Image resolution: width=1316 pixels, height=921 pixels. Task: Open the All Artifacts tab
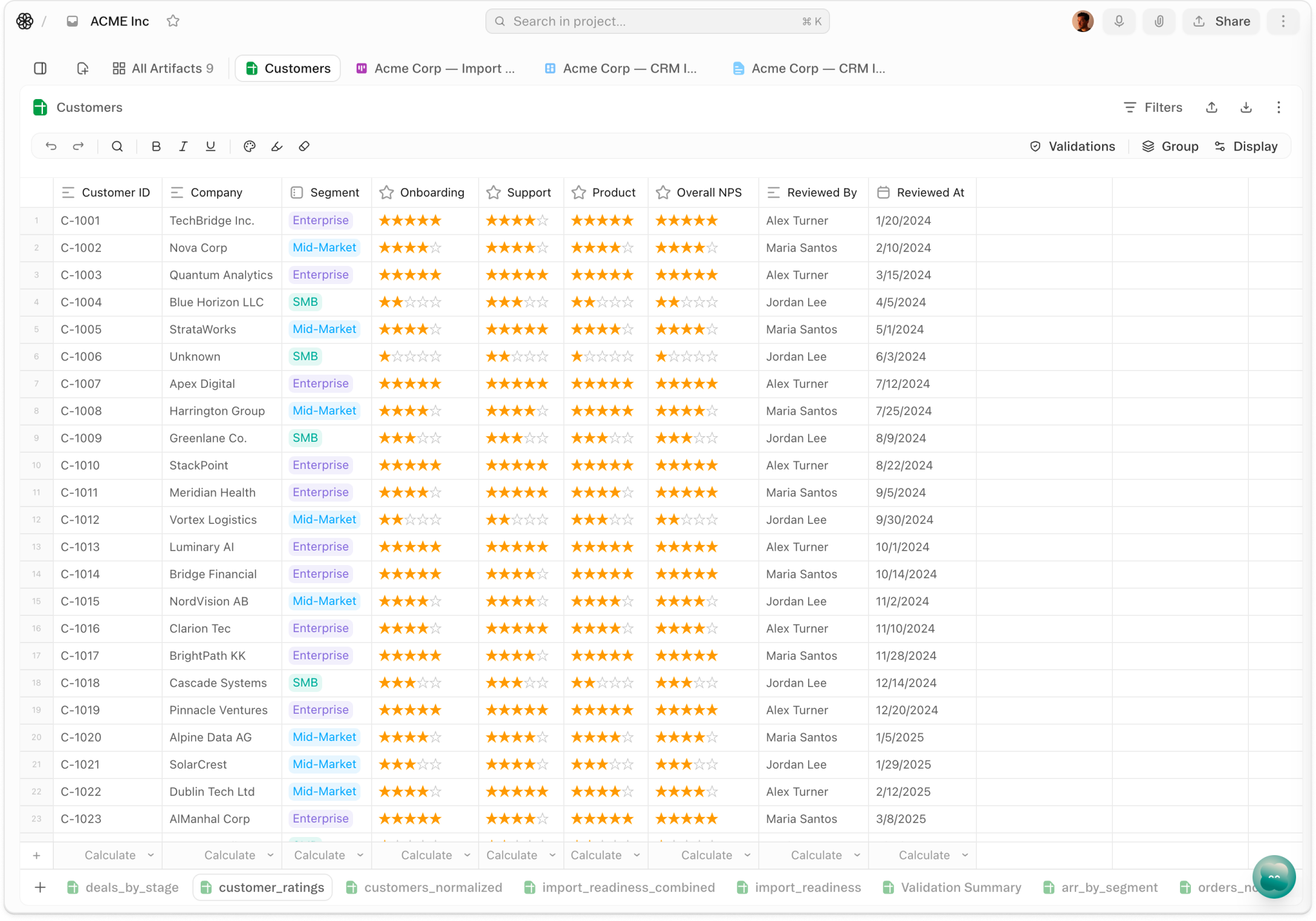click(163, 68)
